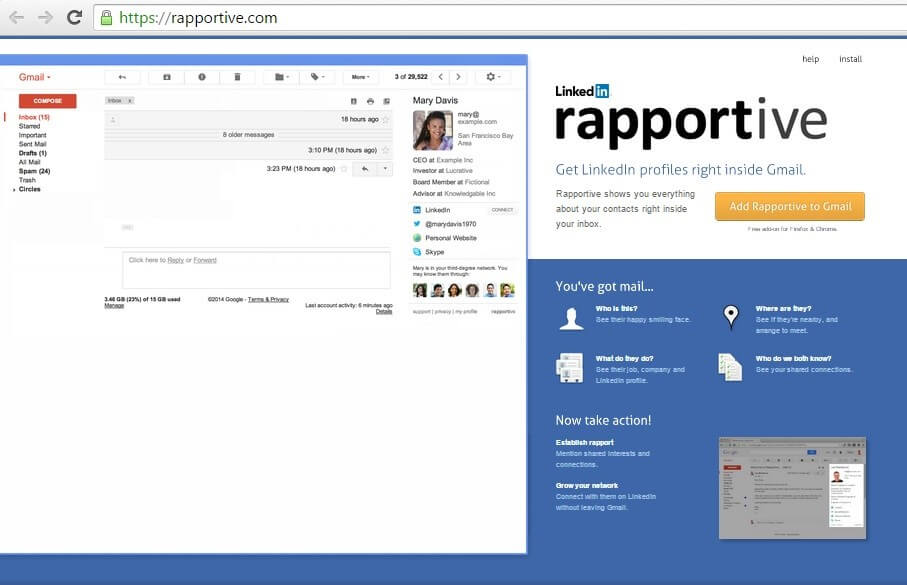This screenshot has width=907, height=585.
Task: Remove the Inbox label with its x
Action: point(130,101)
